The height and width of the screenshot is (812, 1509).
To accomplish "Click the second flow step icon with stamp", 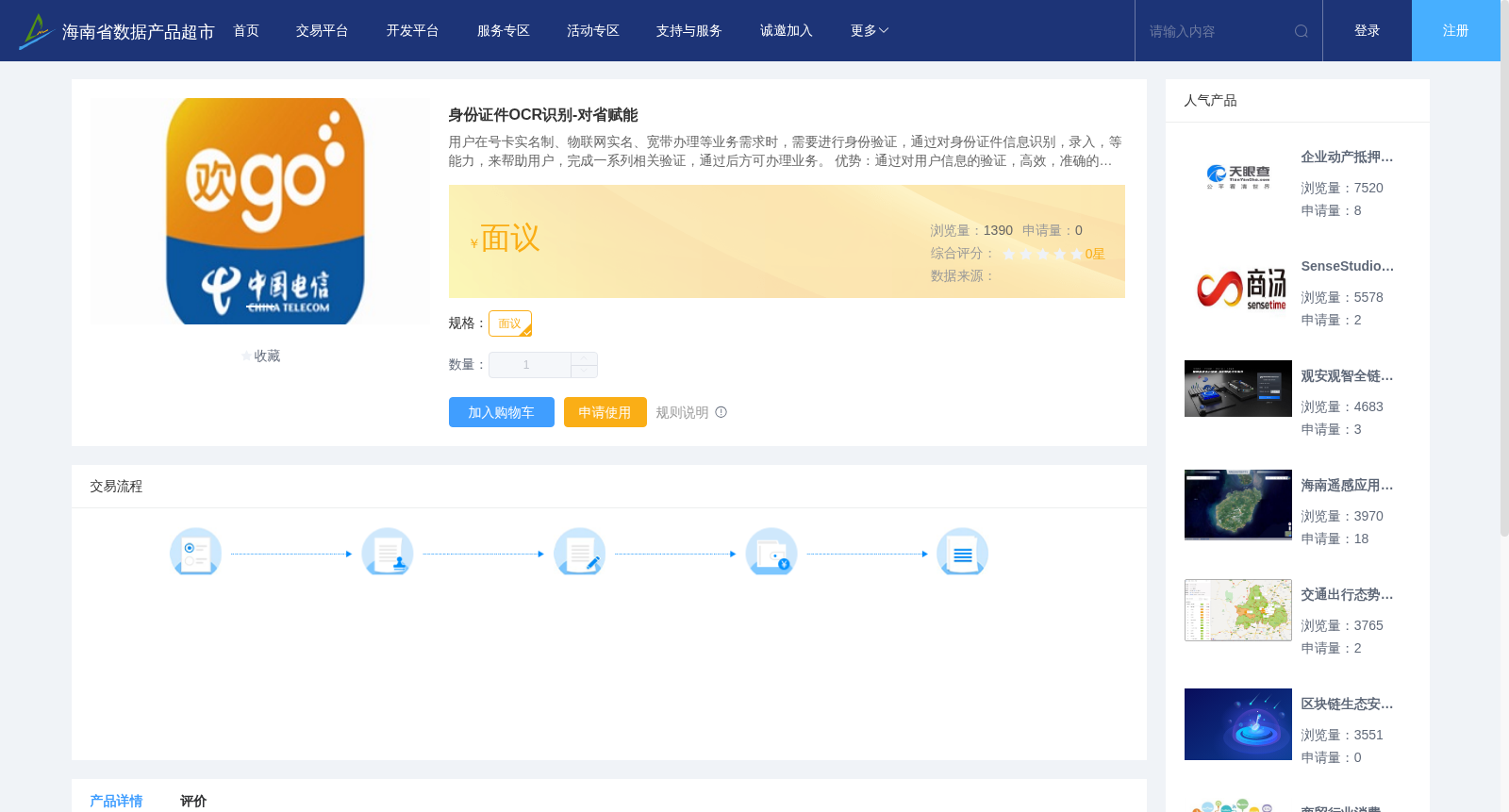I will [388, 552].
